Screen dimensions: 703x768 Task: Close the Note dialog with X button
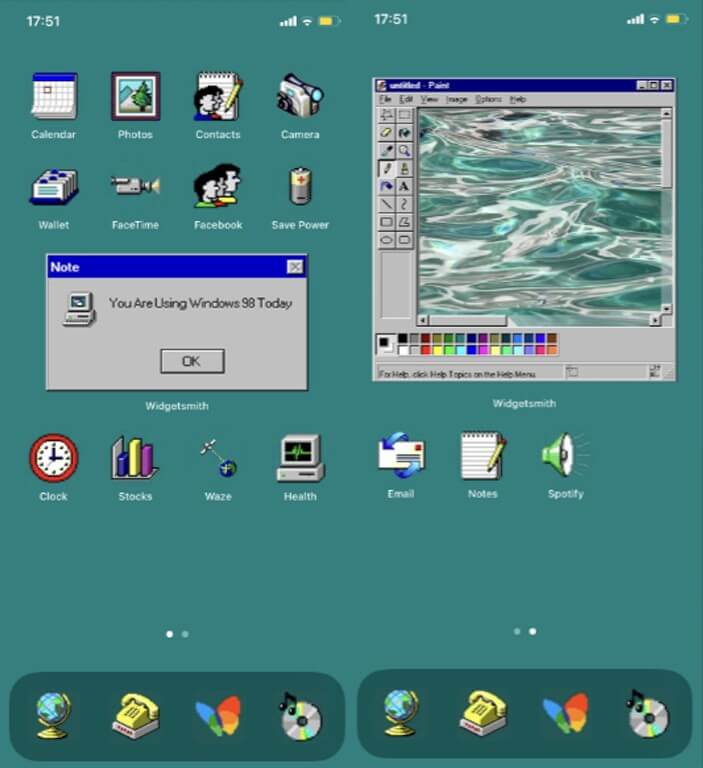pyautogui.click(x=294, y=267)
